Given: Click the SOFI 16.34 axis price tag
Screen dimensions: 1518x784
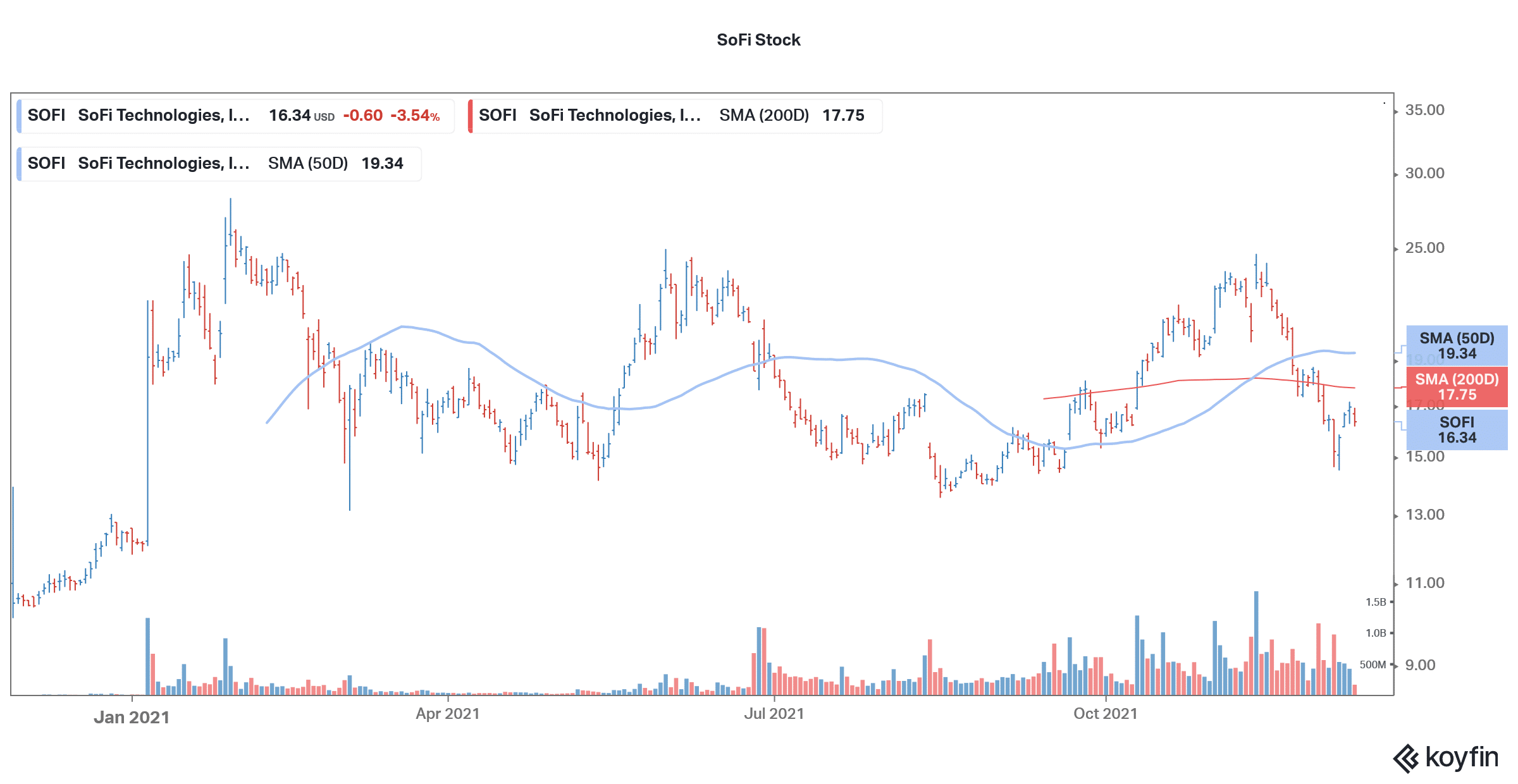Looking at the screenshot, I should [1457, 430].
